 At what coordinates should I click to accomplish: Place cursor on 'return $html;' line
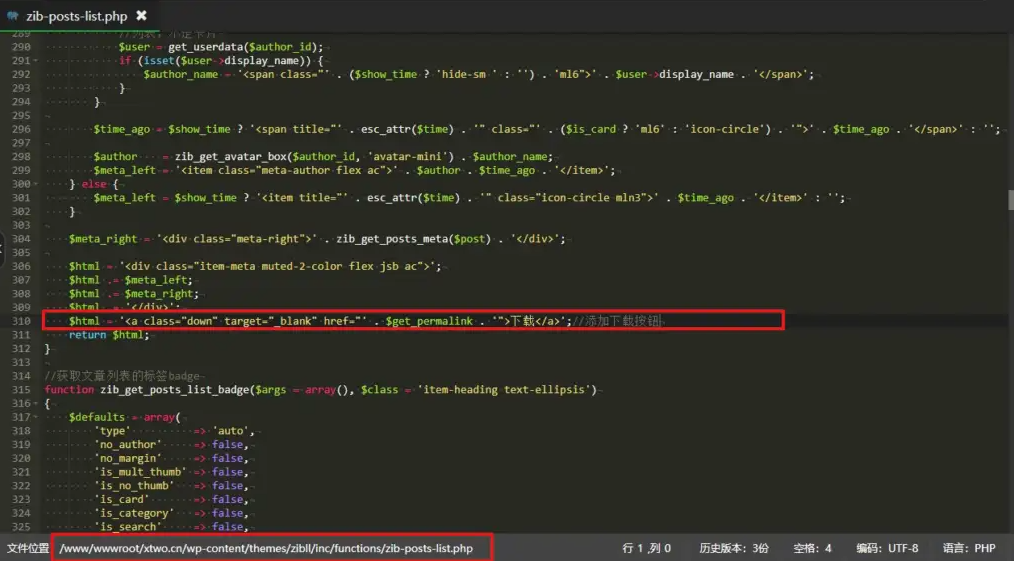coord(109,335)
